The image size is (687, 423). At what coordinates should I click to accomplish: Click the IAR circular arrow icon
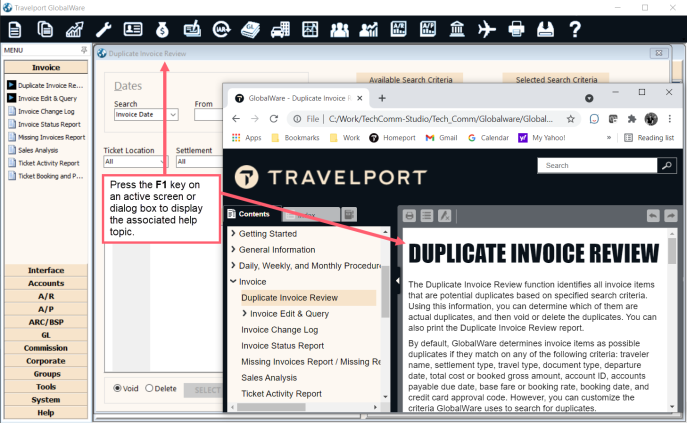click(x=221, y=29)
